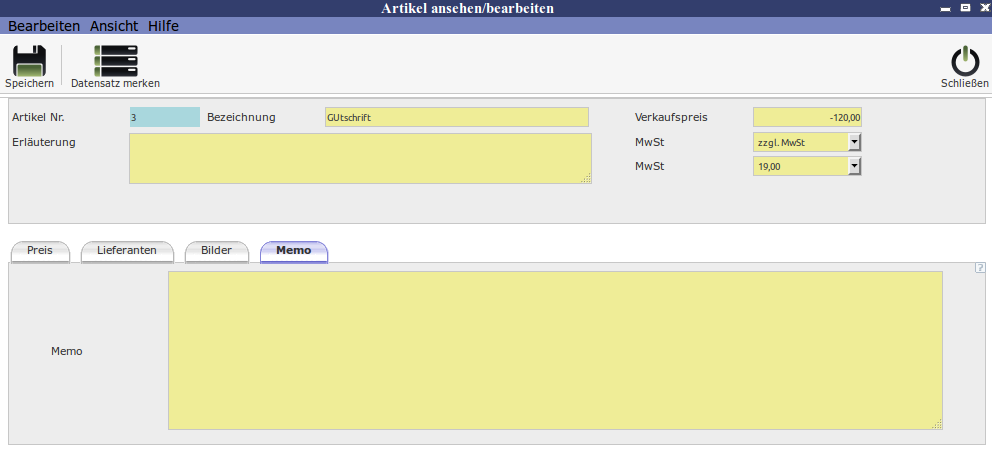The image size is (992, 452).
Task: Select the Memo tab
Action: [x=293, y=251]
